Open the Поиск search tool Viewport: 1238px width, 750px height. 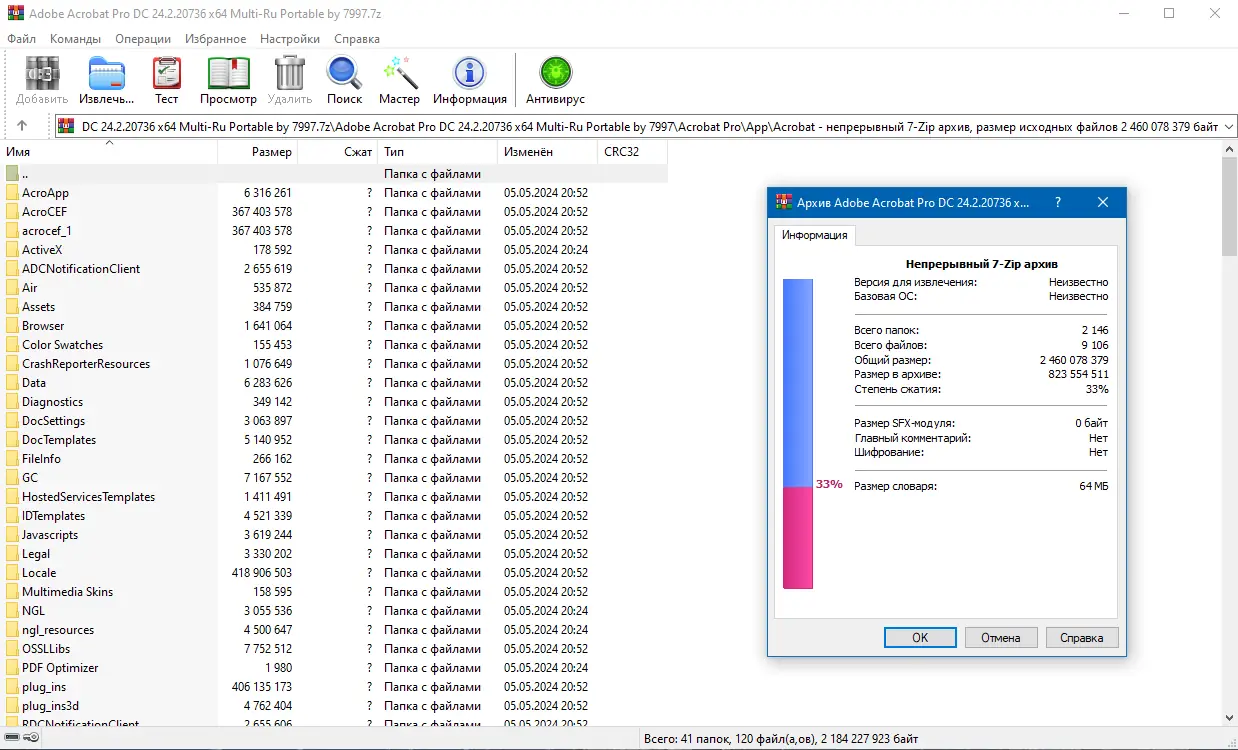point(344,74)
